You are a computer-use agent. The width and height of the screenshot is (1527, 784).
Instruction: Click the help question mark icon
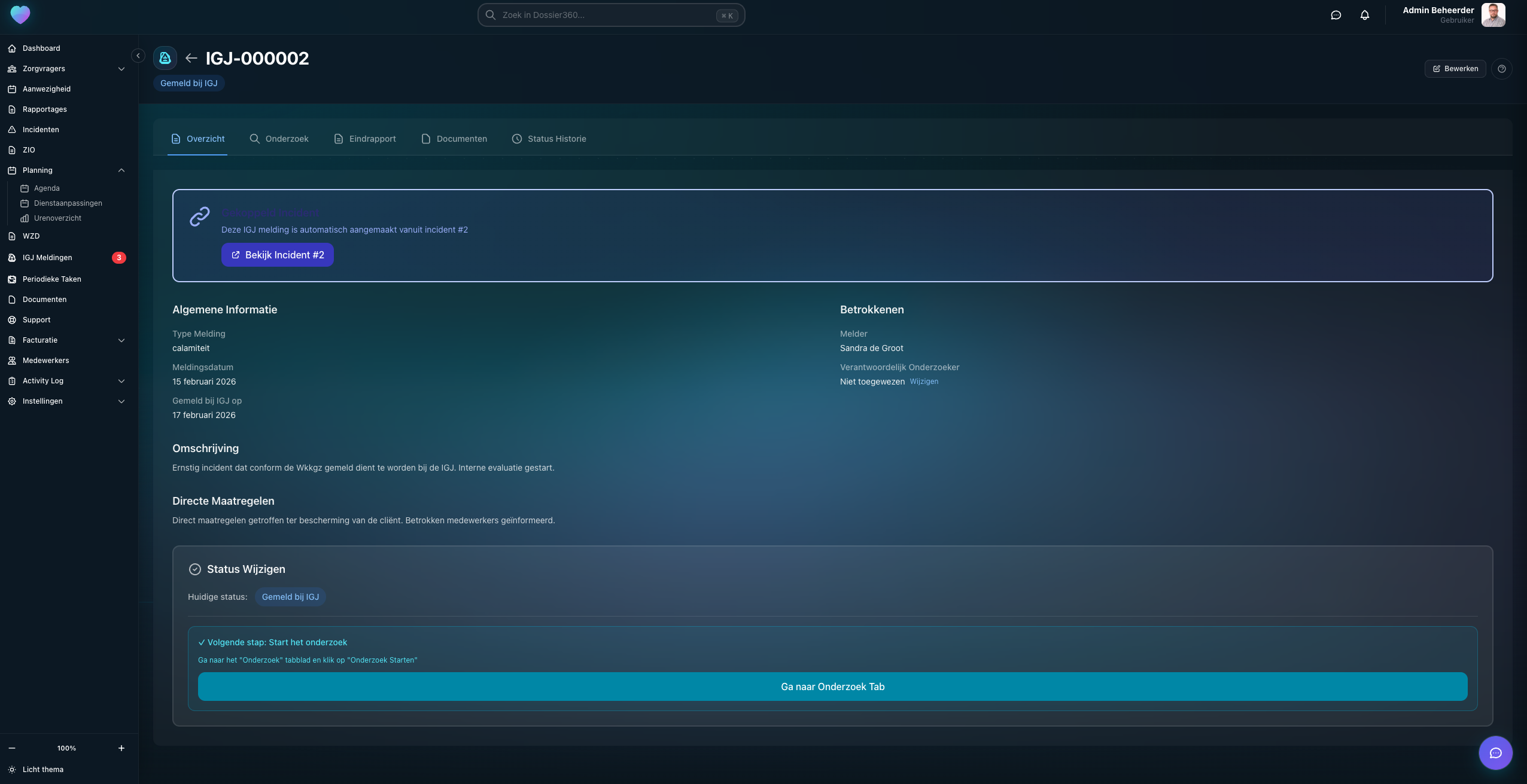tap(1501, 69)
